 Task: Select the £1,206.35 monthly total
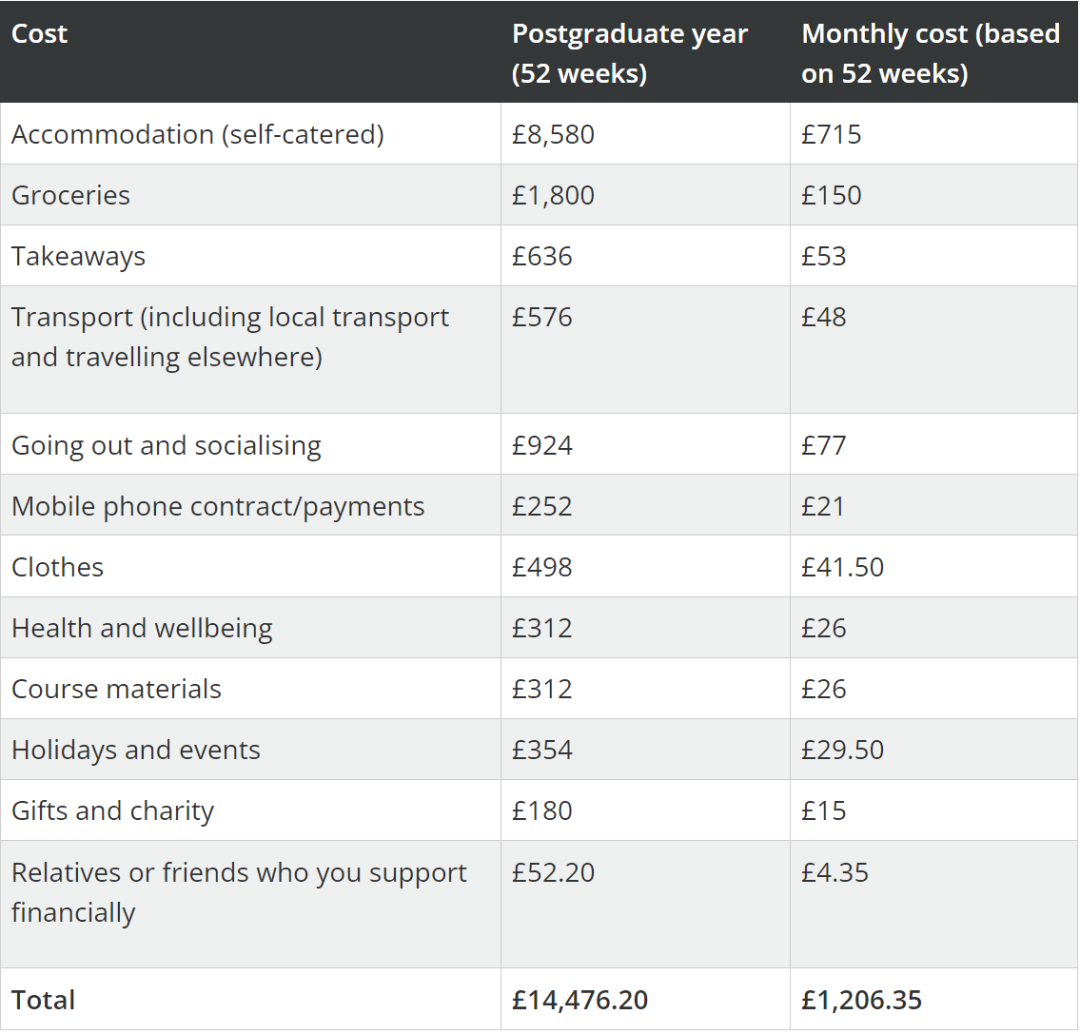862,1000
